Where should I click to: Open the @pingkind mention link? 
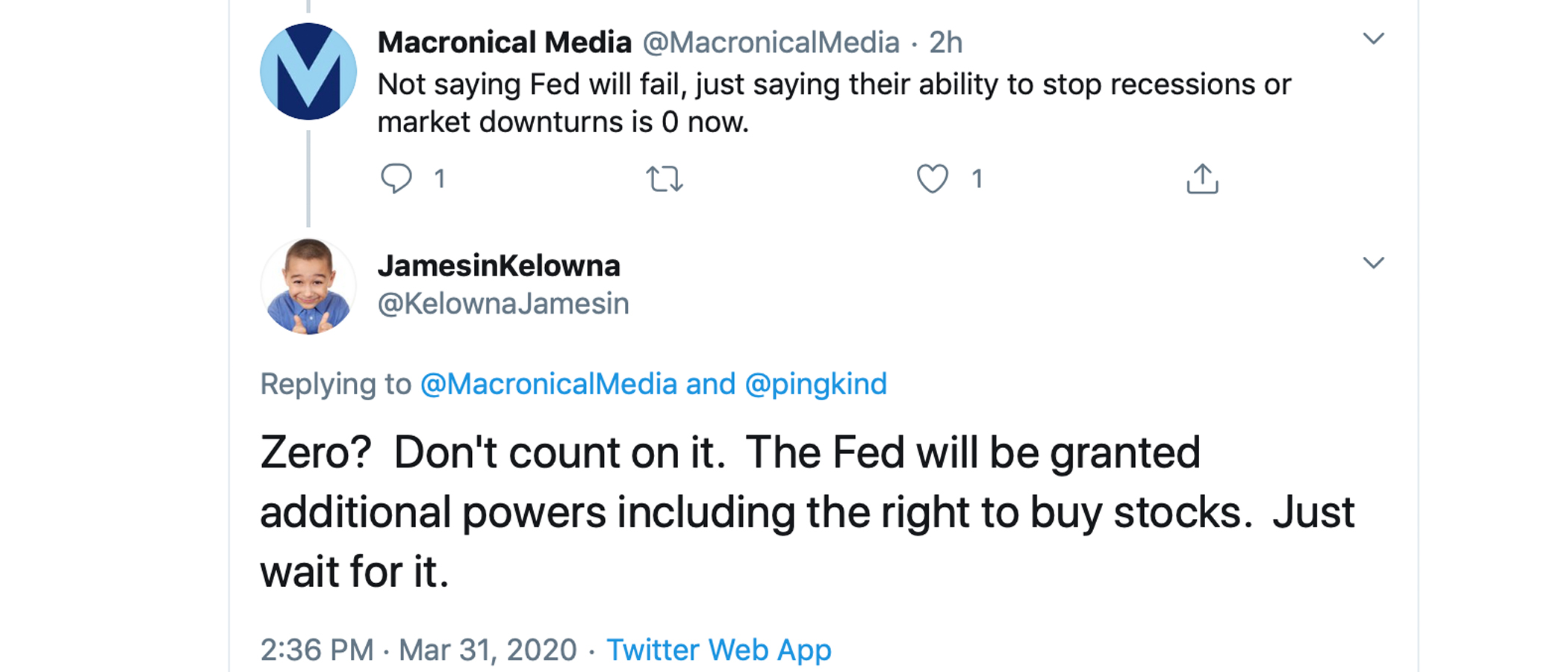coord(815,384)
